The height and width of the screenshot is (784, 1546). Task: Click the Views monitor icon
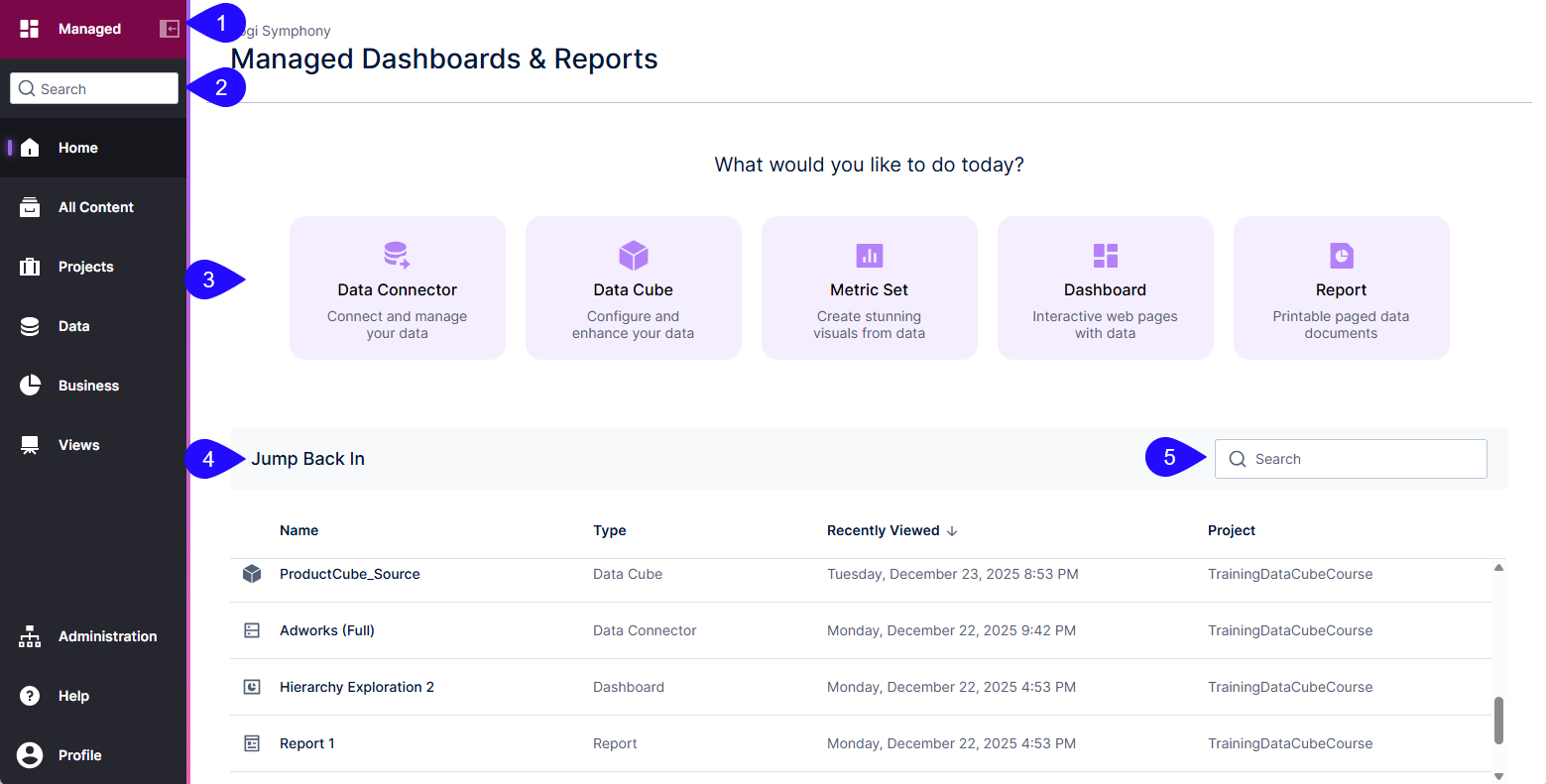coord(30,444)
